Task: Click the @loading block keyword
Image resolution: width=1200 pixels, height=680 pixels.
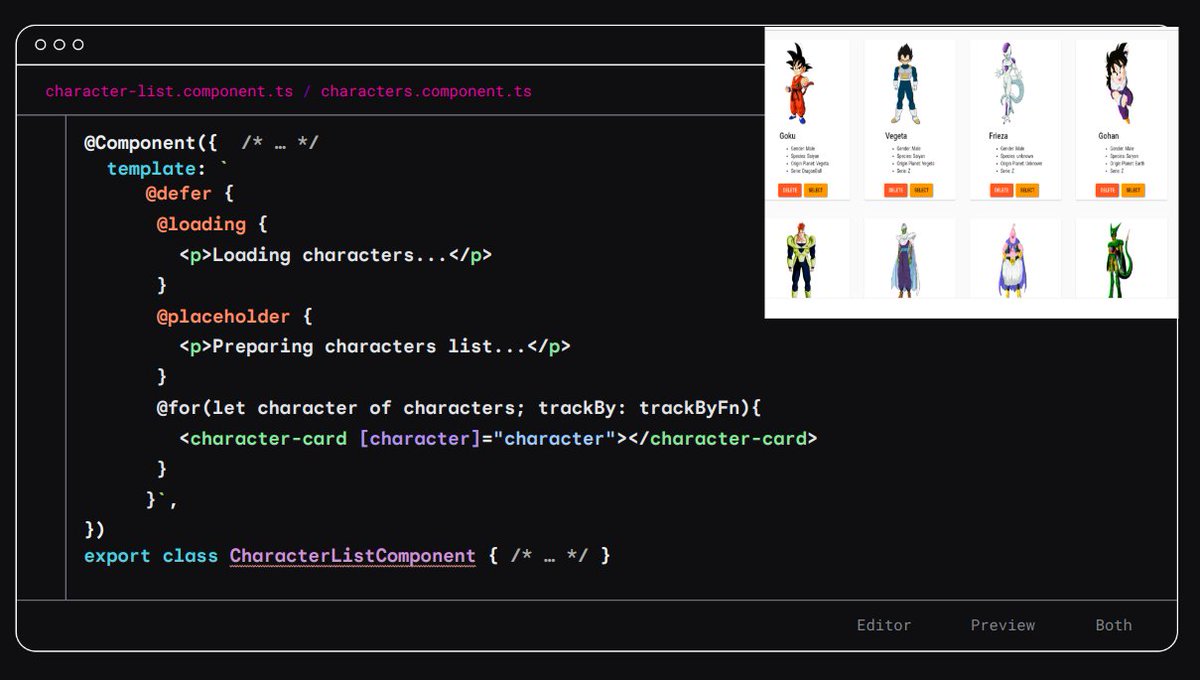Action: tap(201, 224)
